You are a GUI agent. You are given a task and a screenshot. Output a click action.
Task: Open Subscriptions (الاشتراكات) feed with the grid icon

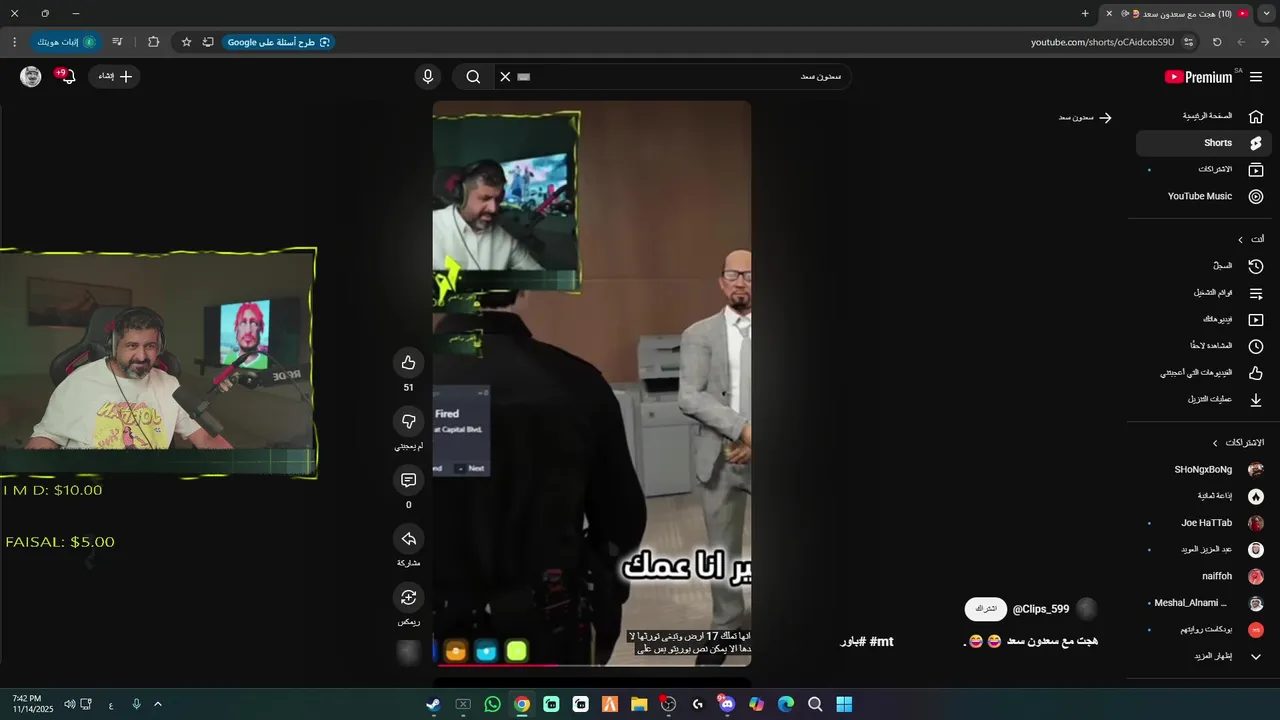coord(1204,170)
